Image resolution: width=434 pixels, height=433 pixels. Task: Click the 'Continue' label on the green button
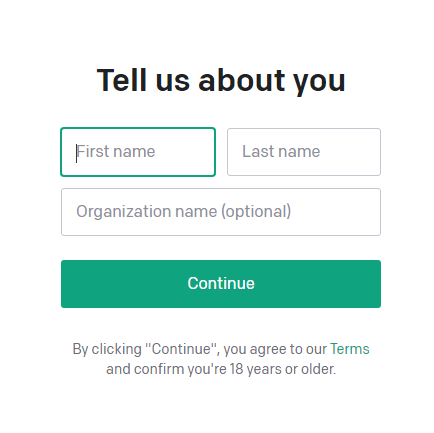coord(221,283)
